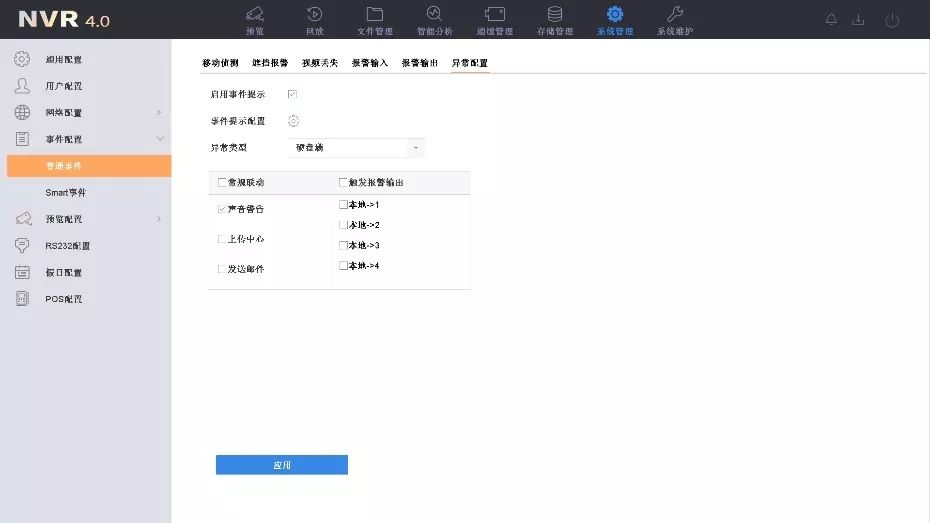Switch to the 报警输出 tab

[419, 63]
